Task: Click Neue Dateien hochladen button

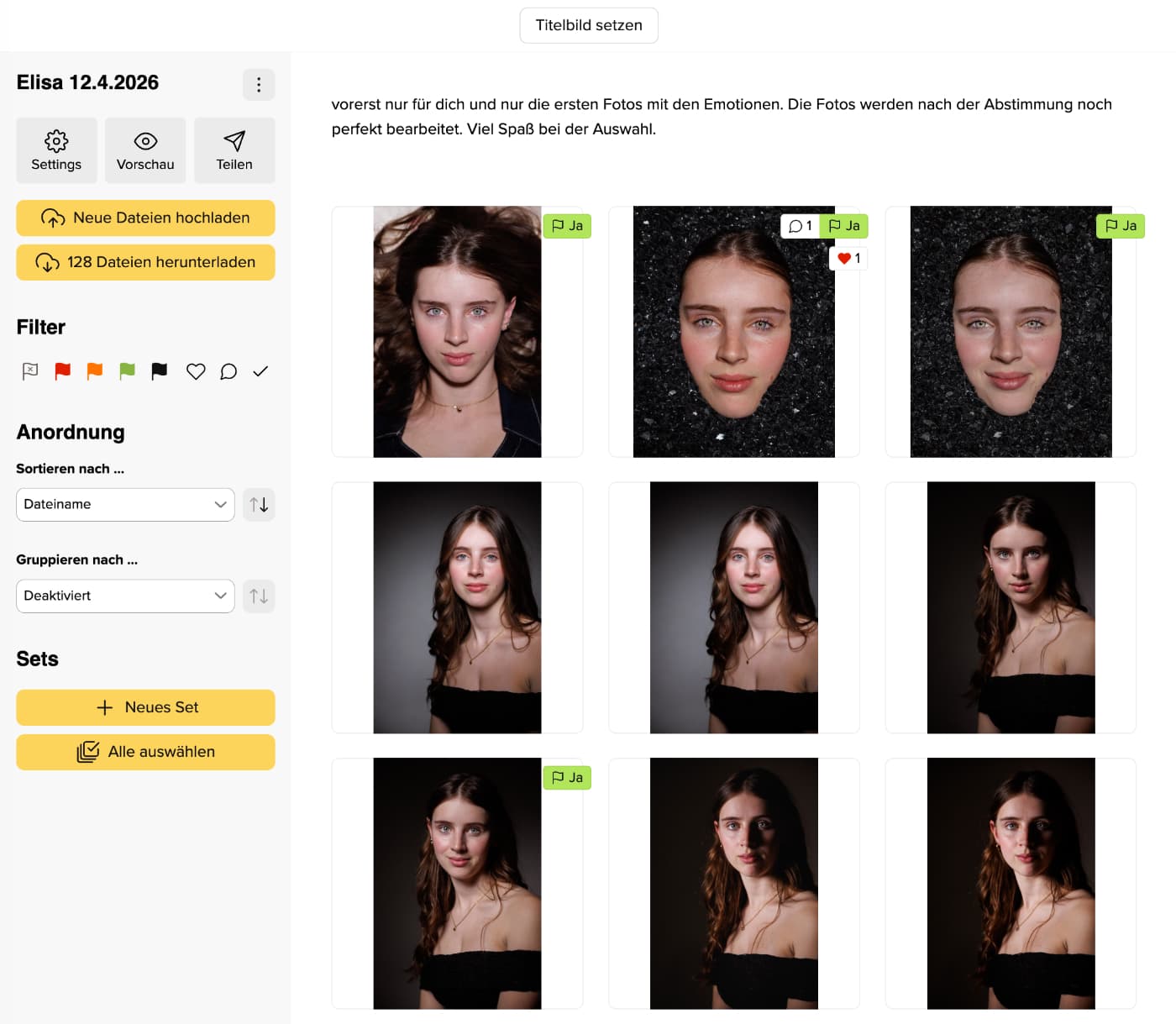Action: pyautogui.click(x=145, y=218)
